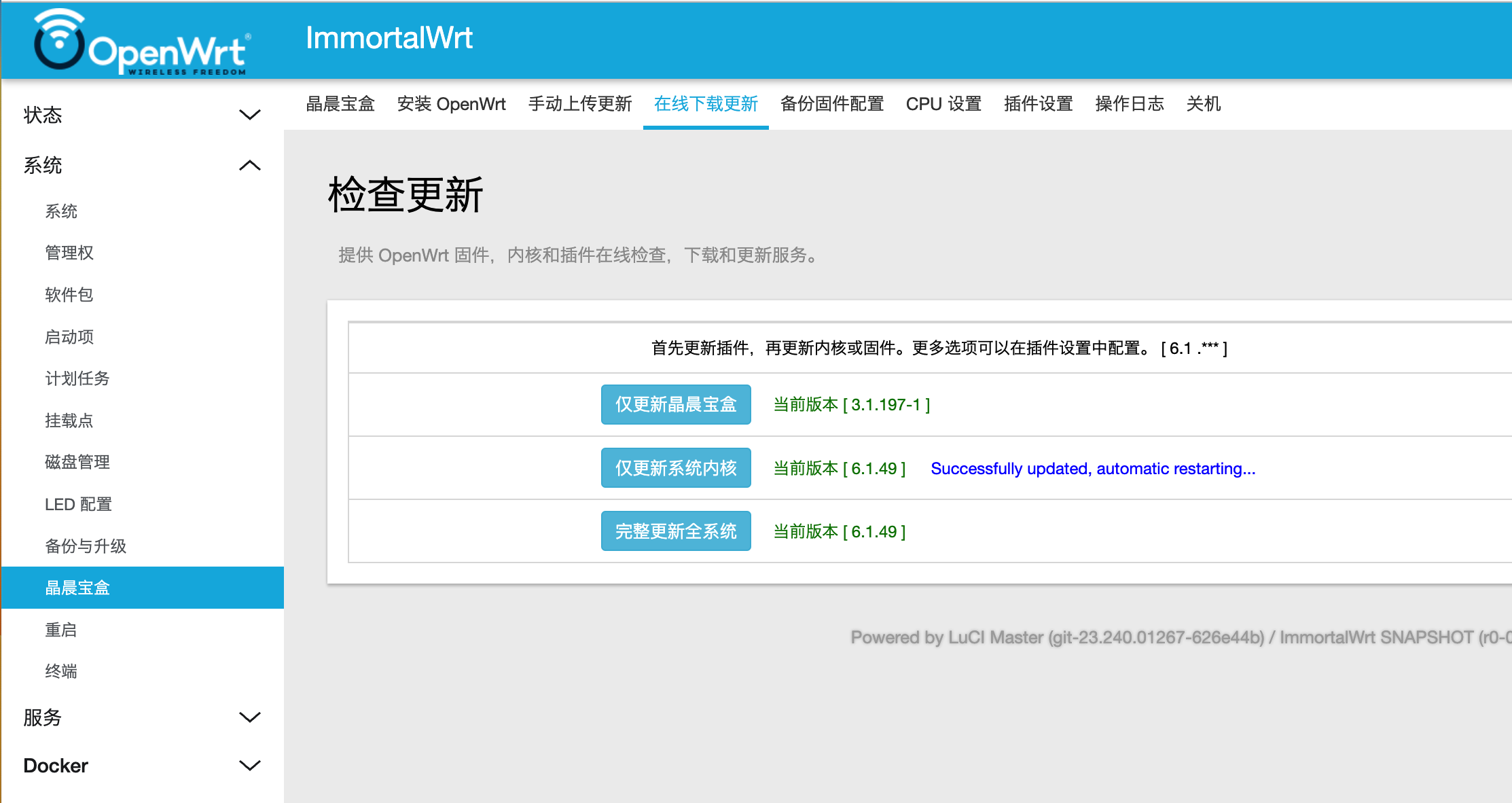Screen dimensions: 1512x803
Task: Open the 服务 menu heading
Action: 43,717
